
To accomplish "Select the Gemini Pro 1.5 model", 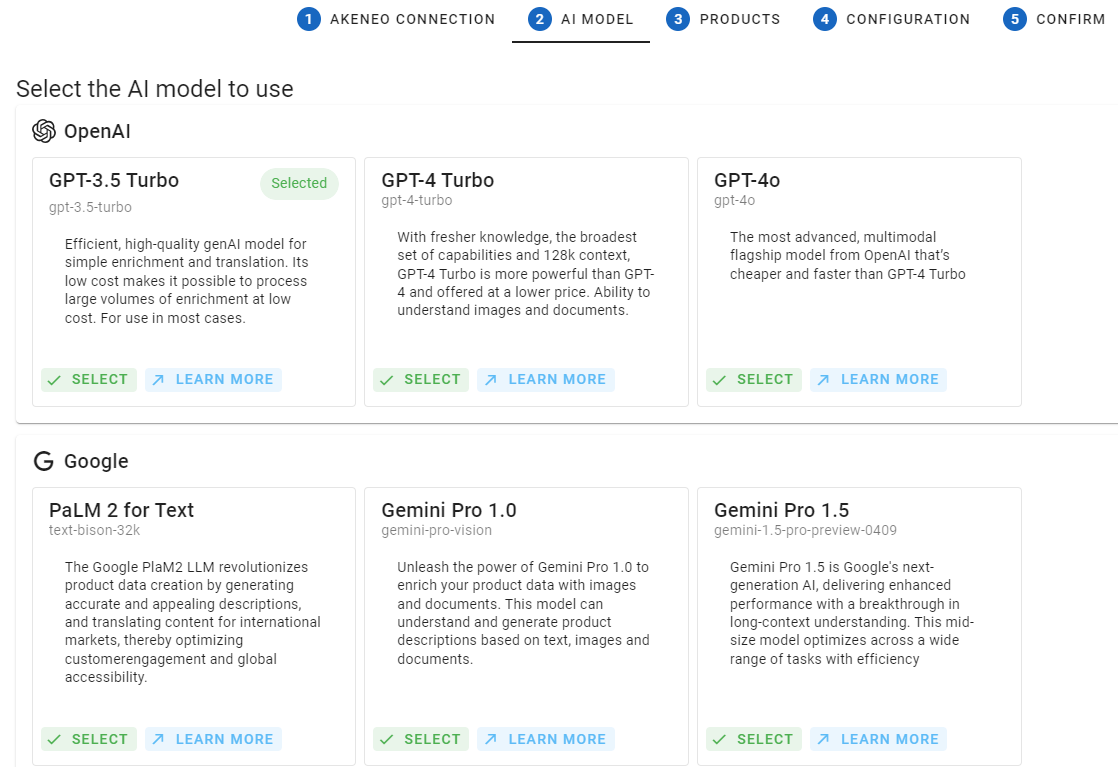I will (x=753, y=738).
